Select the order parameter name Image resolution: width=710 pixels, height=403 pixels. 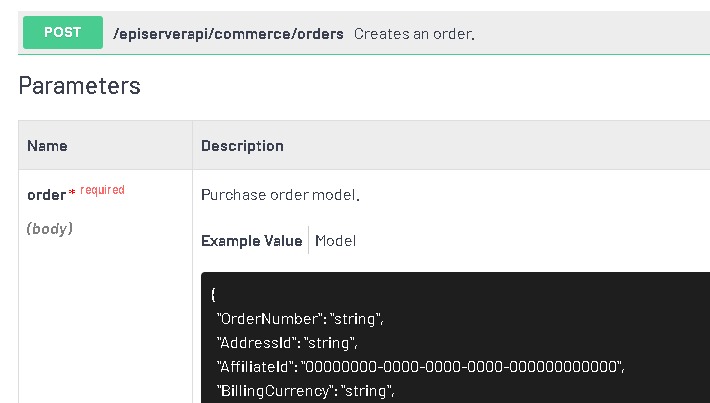[x=46, y=195]
